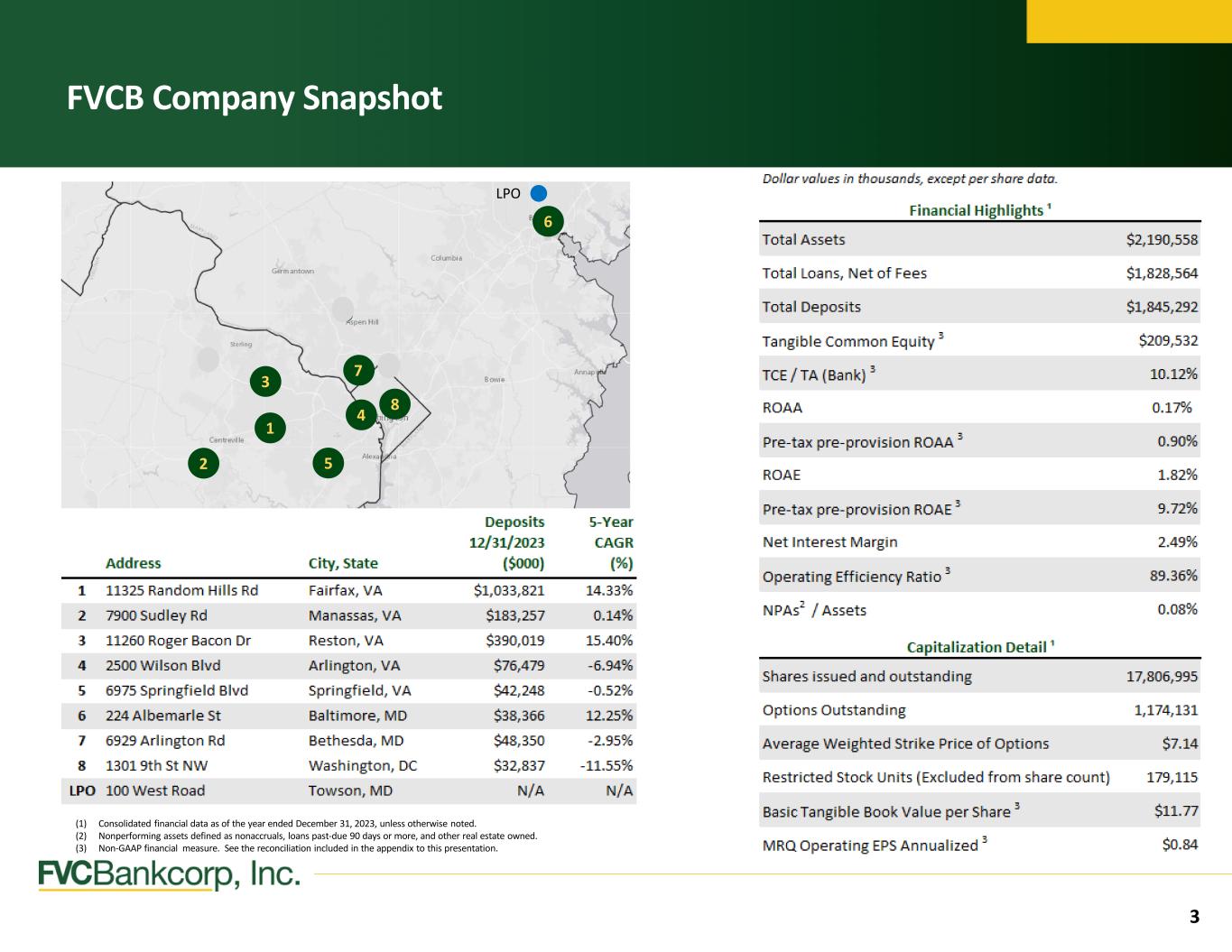Select map marker number 5
Screen dimensions: 1232x952
pos(329,464)
